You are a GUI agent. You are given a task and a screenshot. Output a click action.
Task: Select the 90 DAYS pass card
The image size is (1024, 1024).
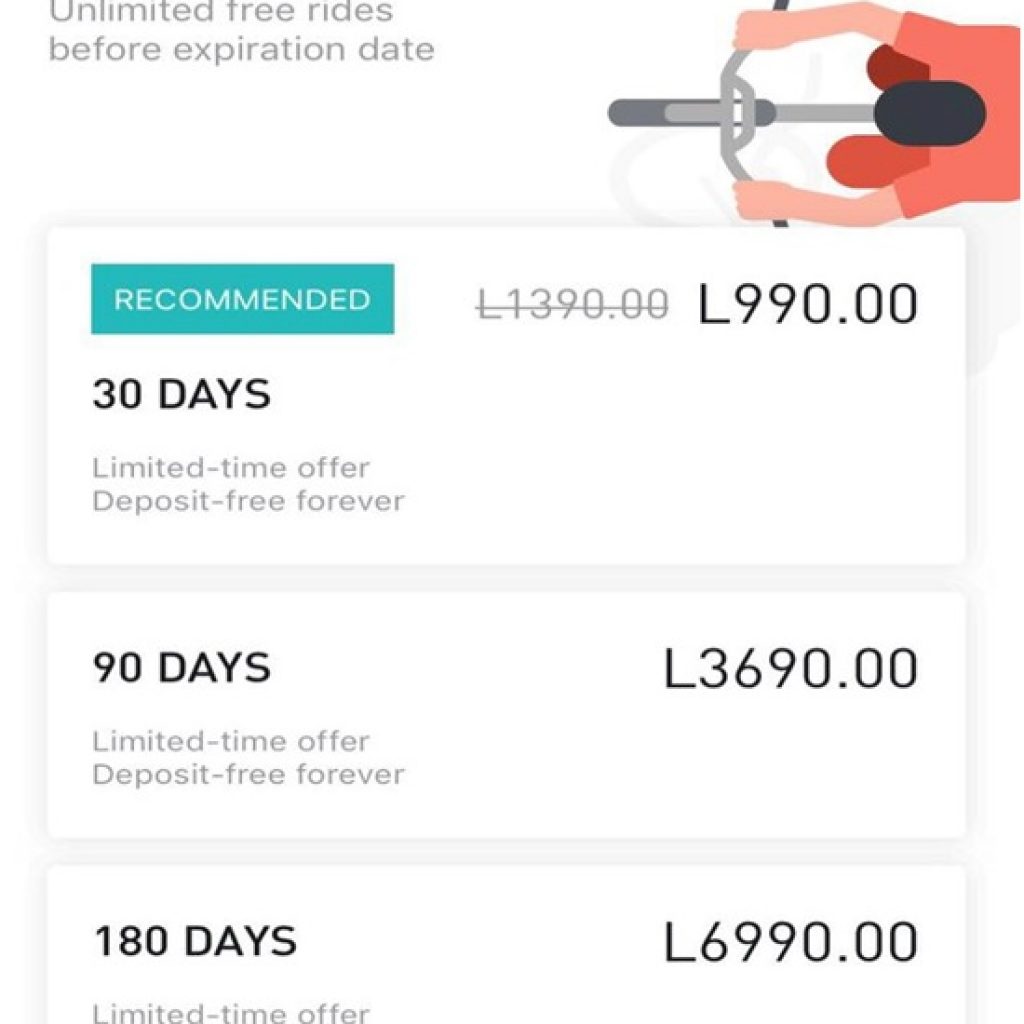coord(506,715)
